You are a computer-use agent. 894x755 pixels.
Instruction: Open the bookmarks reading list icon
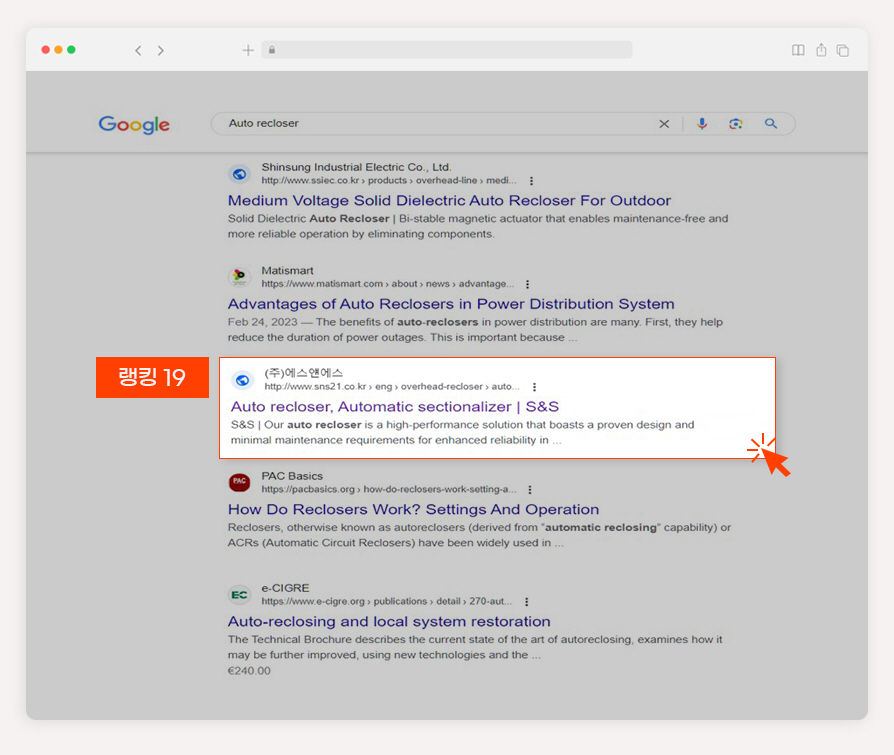[x=798, y=50]
